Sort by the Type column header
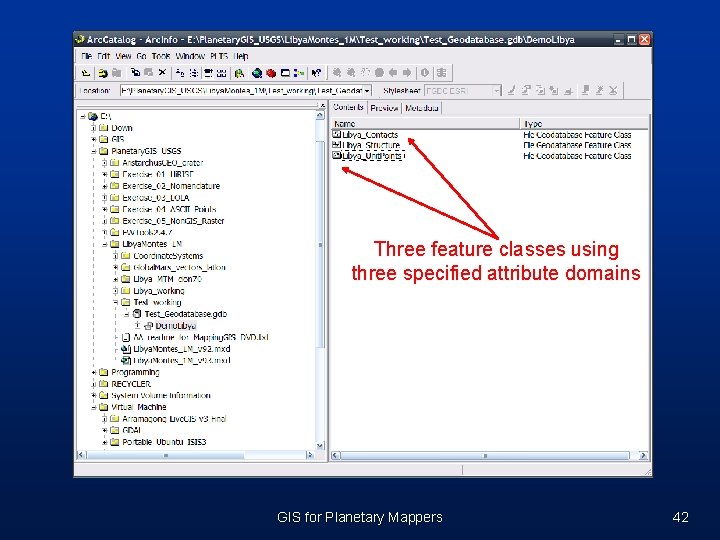Image resolution: width=720 pixels, height=540 pixels. [x=585, y=124]
